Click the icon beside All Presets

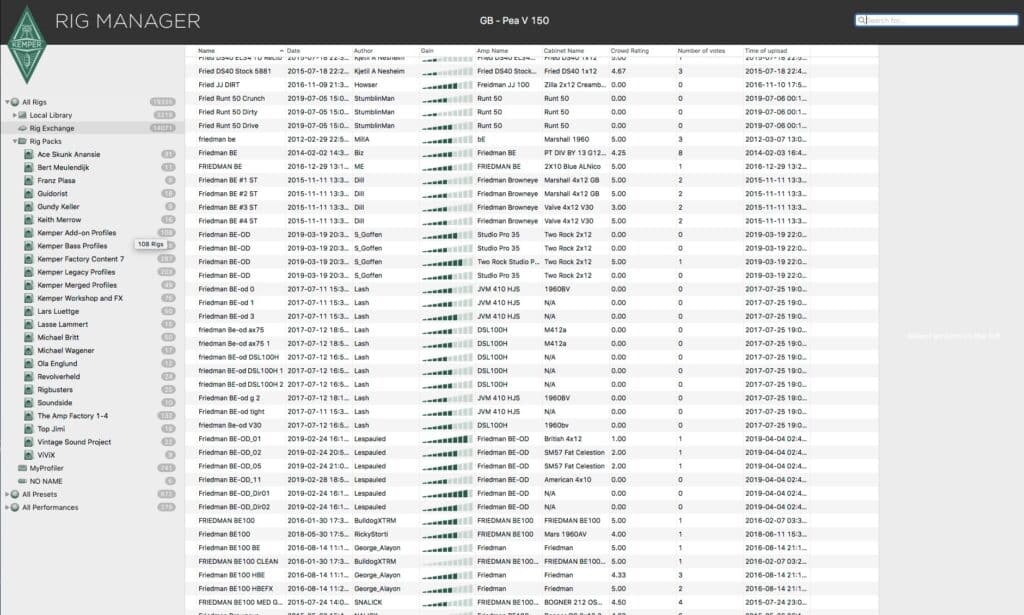(15, 494)
